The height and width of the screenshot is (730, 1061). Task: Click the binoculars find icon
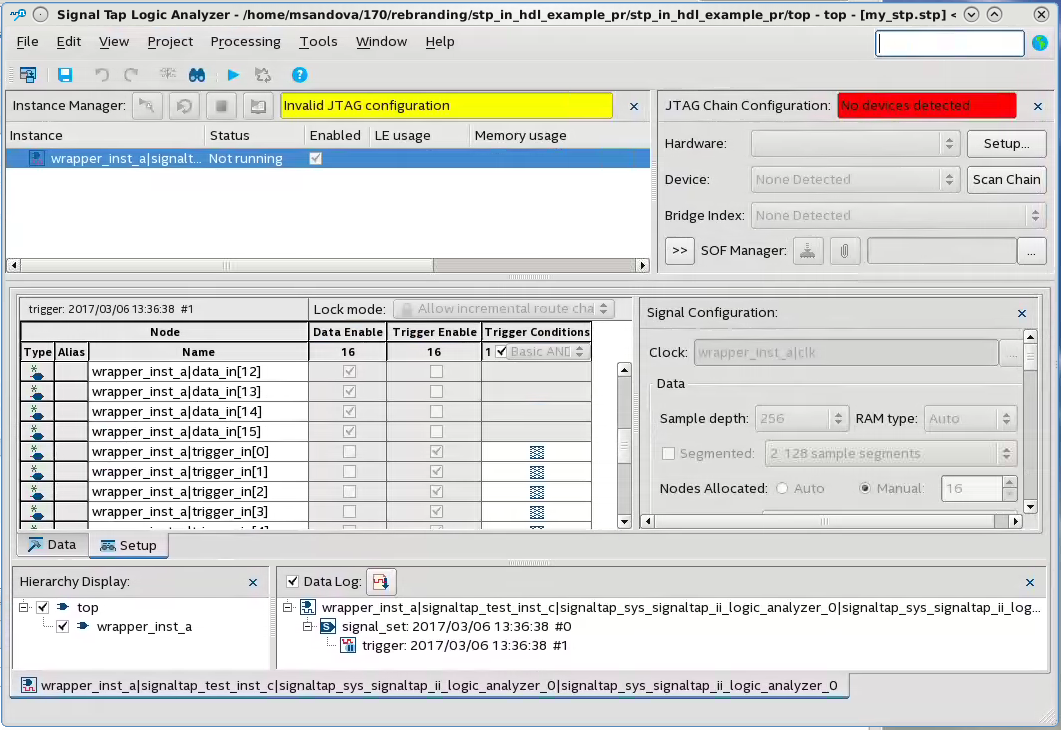pos(197,75)
